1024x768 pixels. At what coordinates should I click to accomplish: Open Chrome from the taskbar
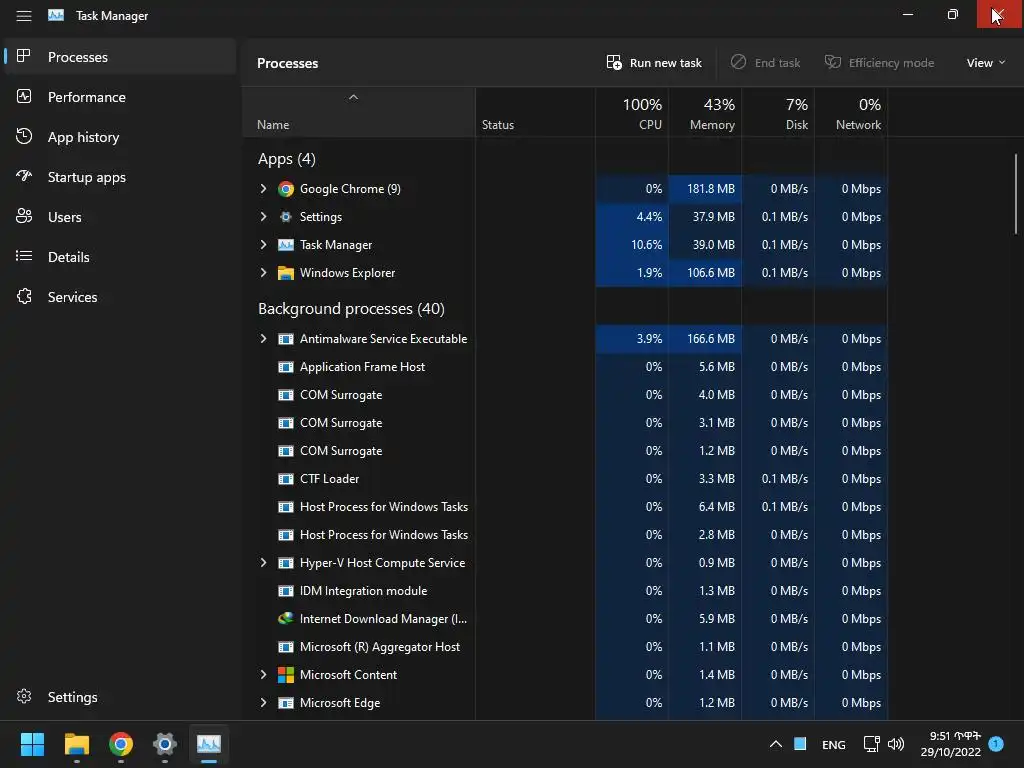coord(121,744)
